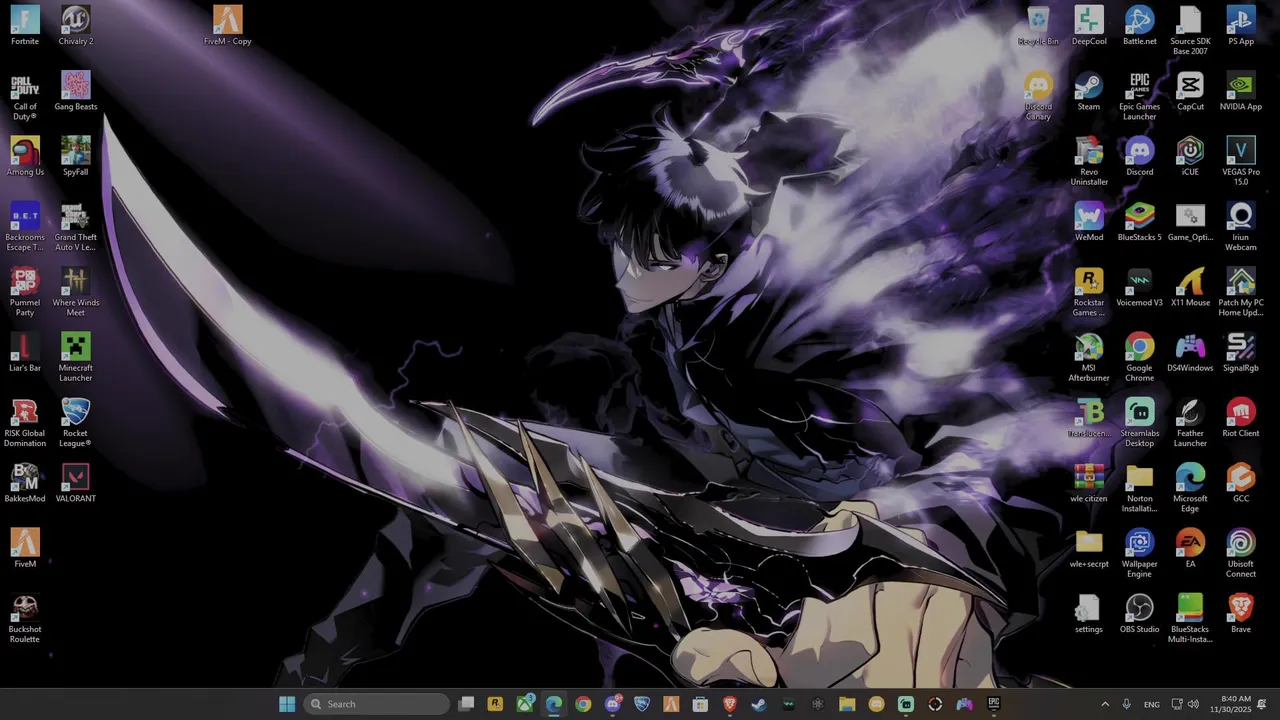Select the Among Us desktop icon
Viewport: 1280px width, 720px height.
point(25,157)
